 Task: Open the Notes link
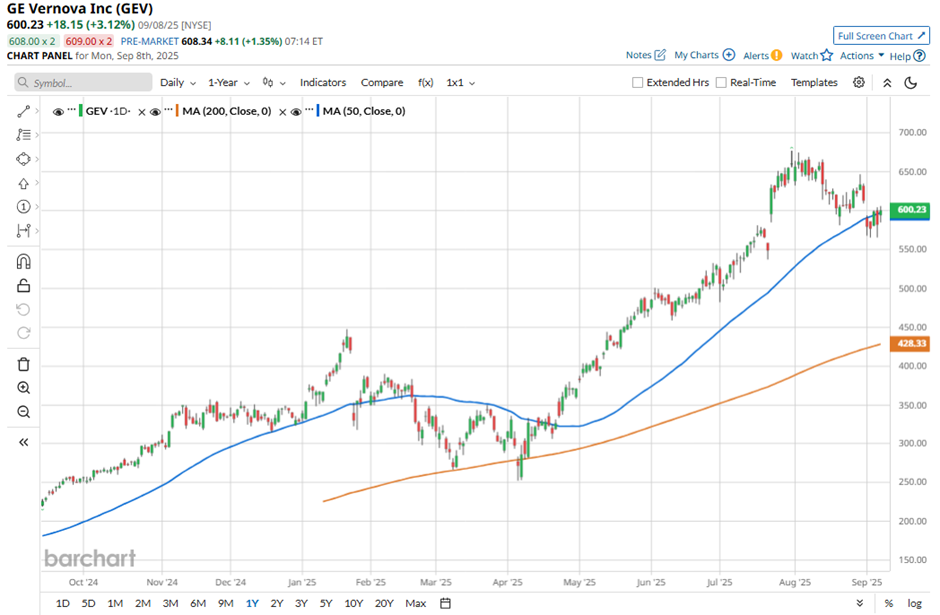click(x=638, y=55)
